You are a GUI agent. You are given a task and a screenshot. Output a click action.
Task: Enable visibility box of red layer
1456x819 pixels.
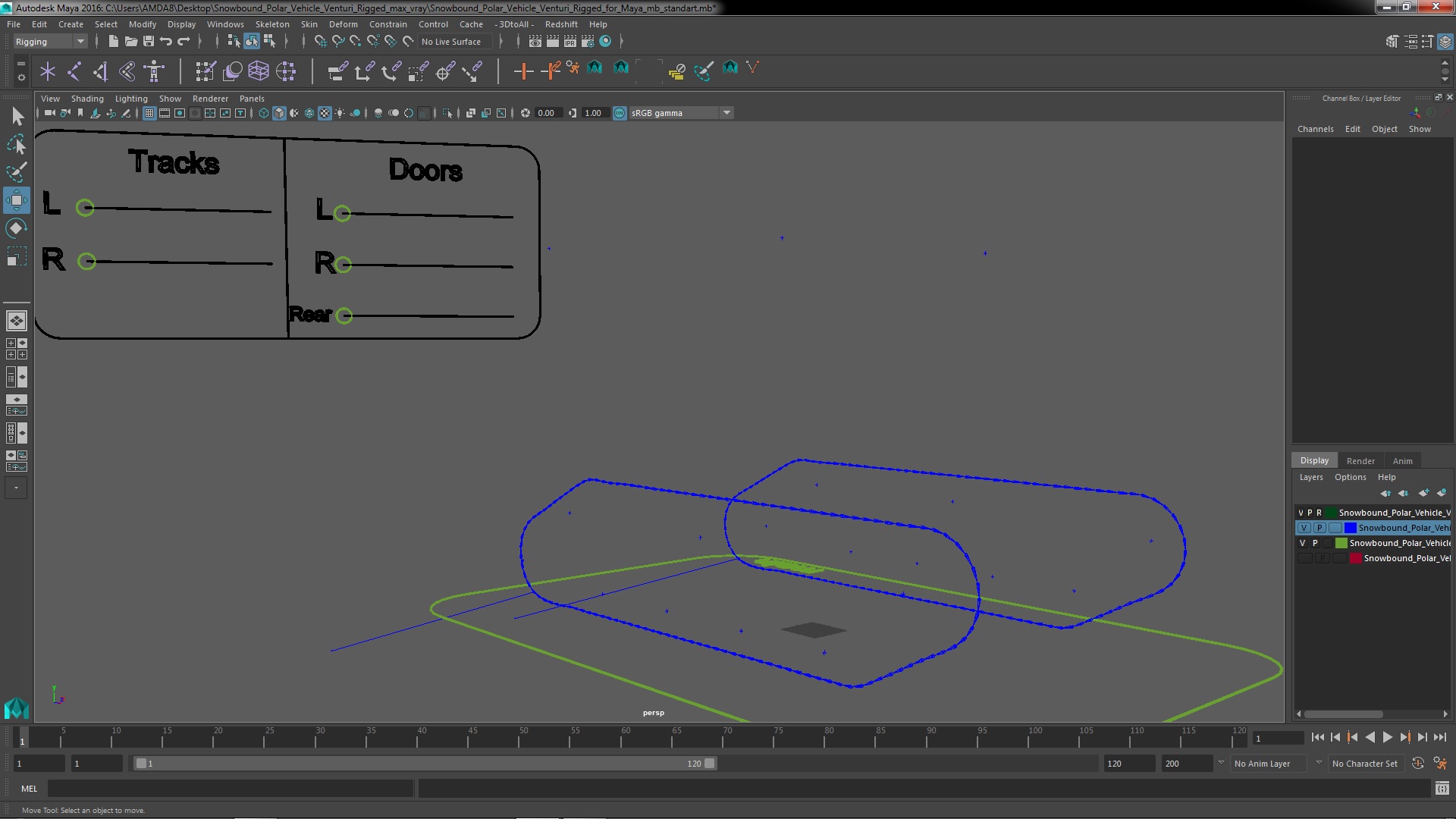click(1304, 558)
